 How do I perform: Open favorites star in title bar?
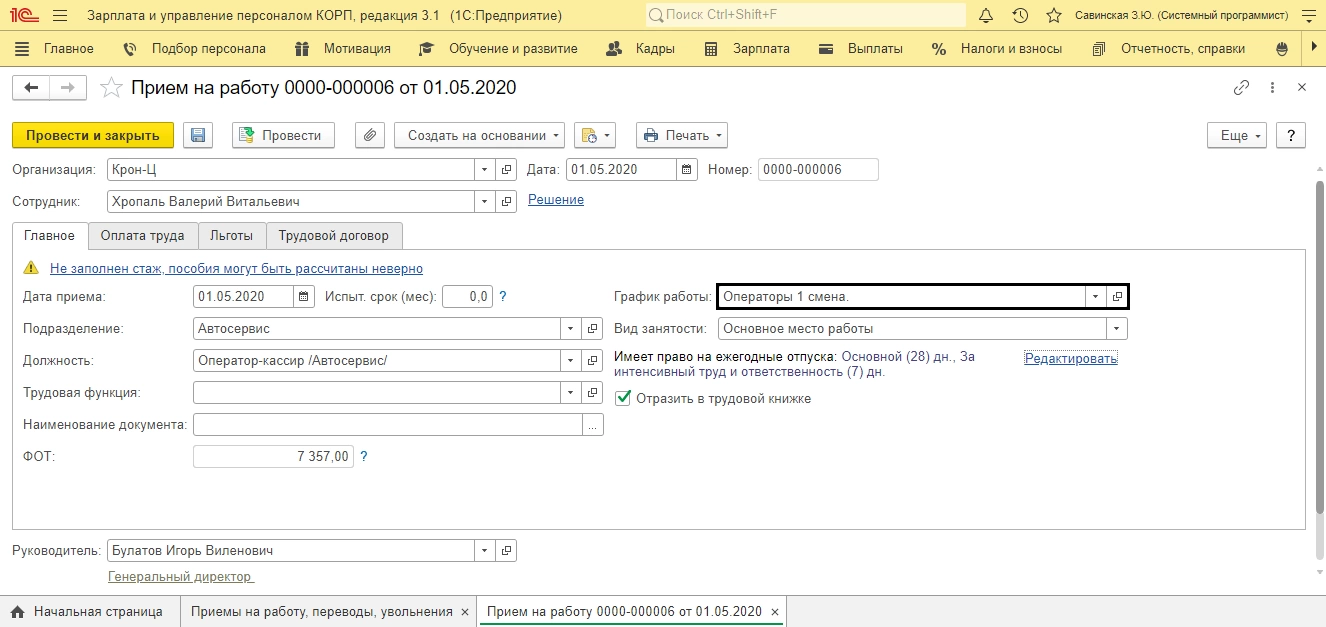1054,16
